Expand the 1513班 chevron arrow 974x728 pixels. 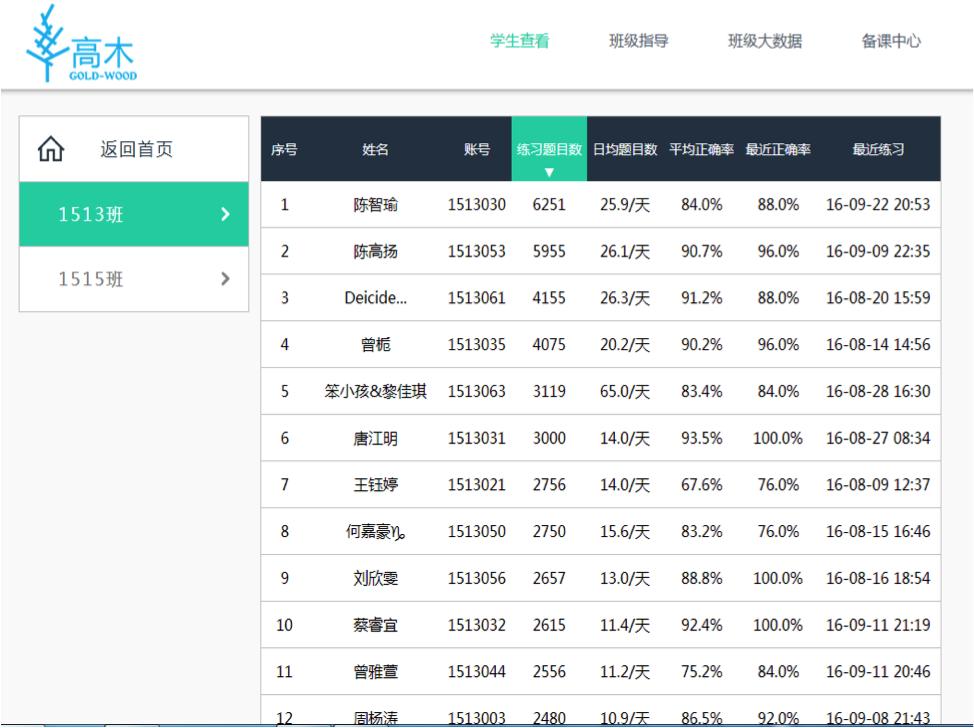point(225,214)
